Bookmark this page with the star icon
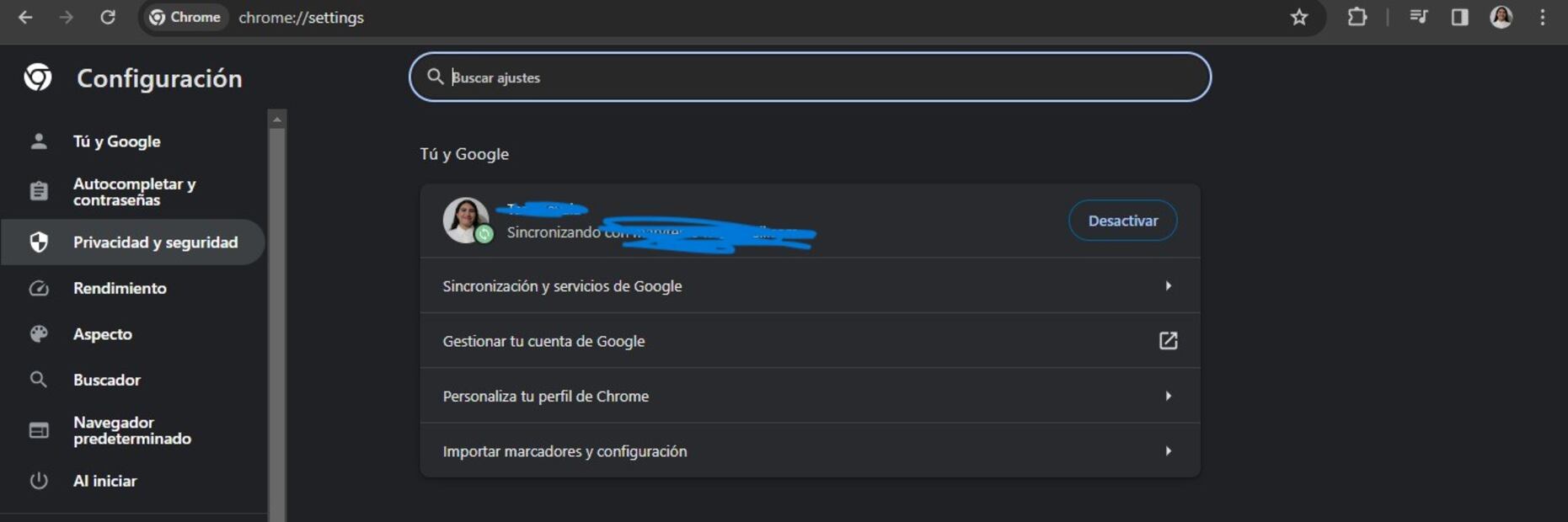The image size is (1568, 522). pyautogui.click(x=1299, y=18)
